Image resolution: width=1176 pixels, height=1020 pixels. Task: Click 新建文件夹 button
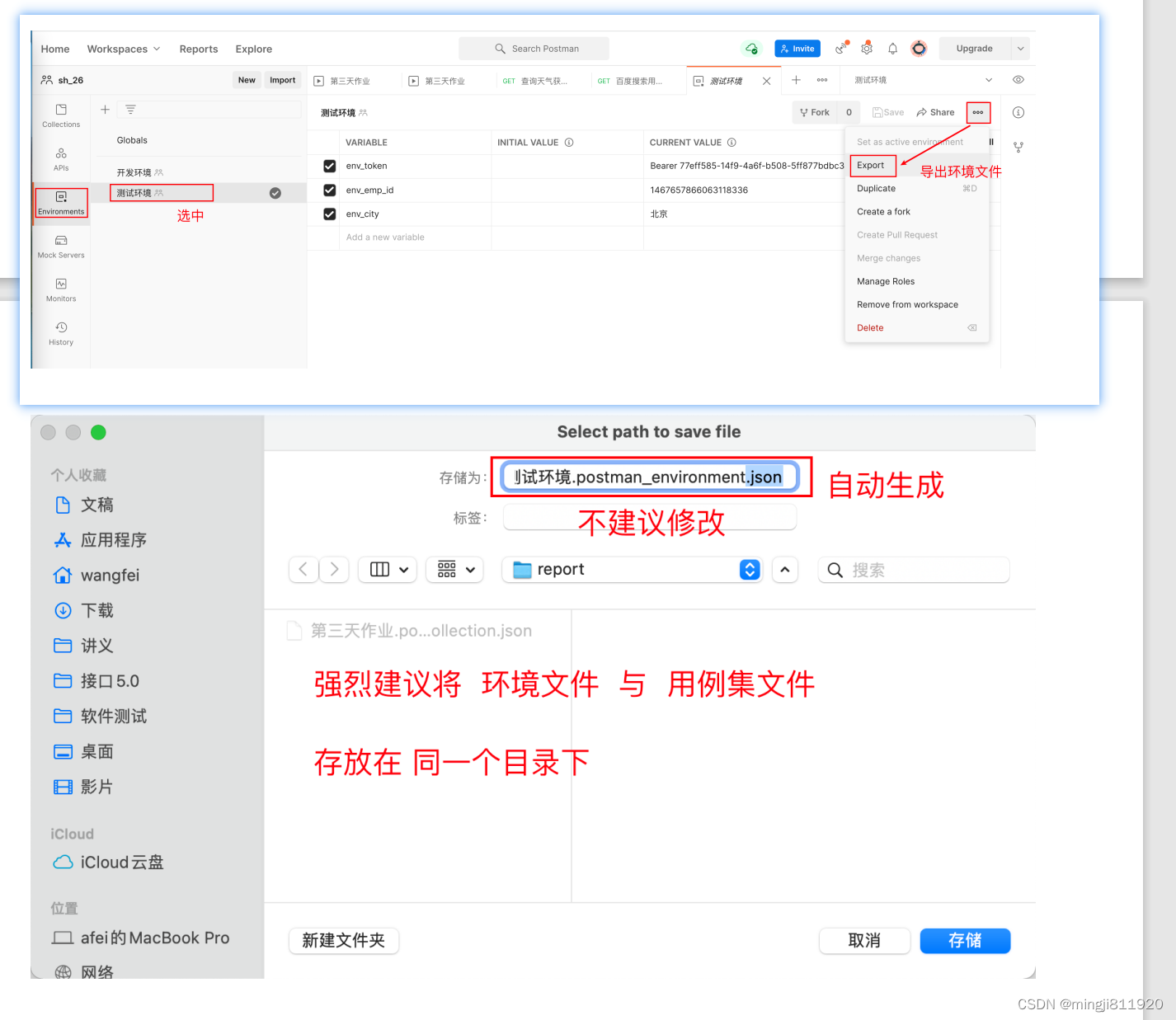coord(344,941)
